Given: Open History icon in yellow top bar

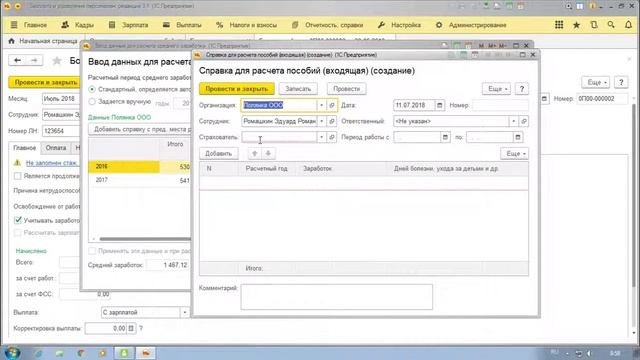Looking at the screenshot, I should coord(594,25).
